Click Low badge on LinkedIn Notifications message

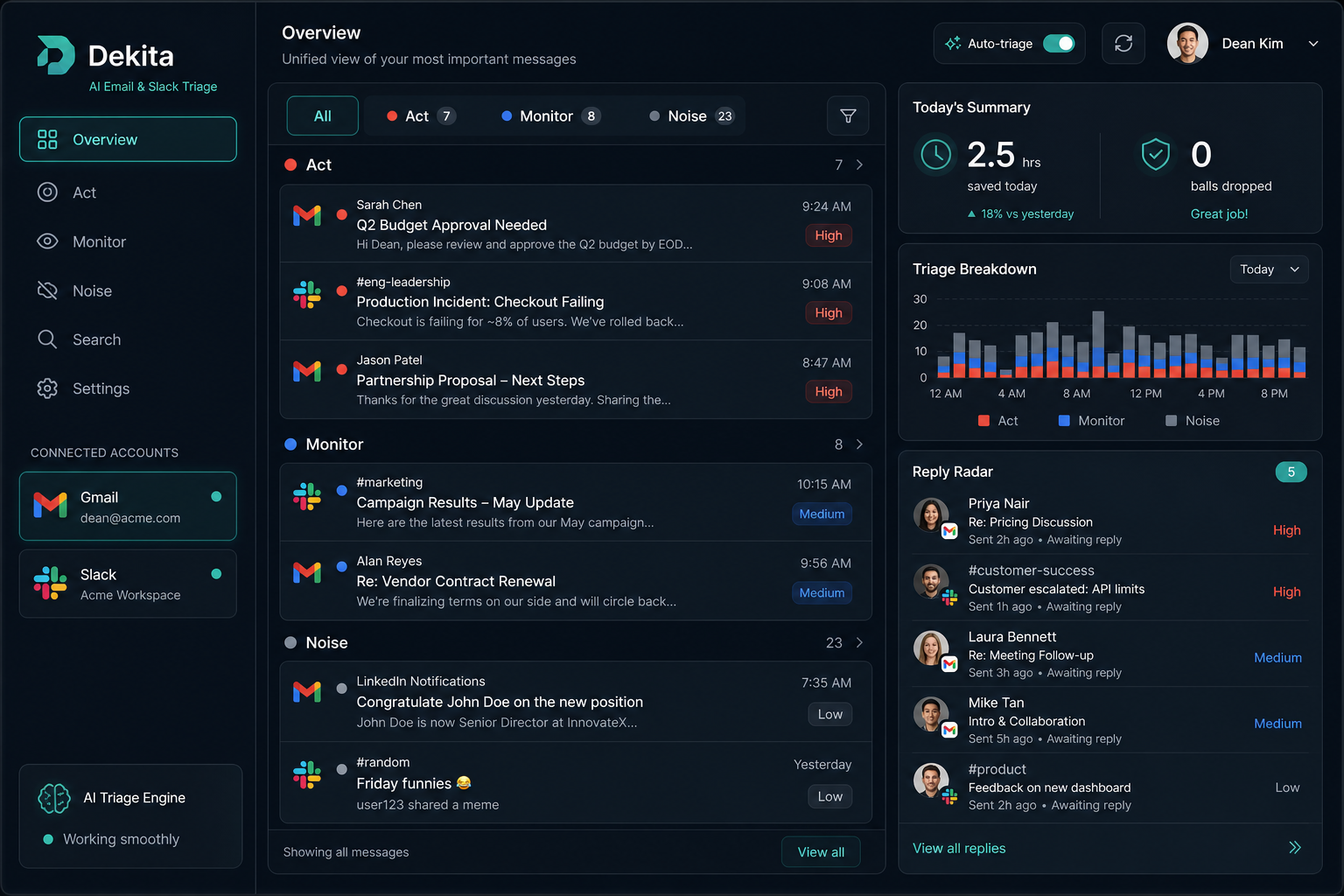830,714
